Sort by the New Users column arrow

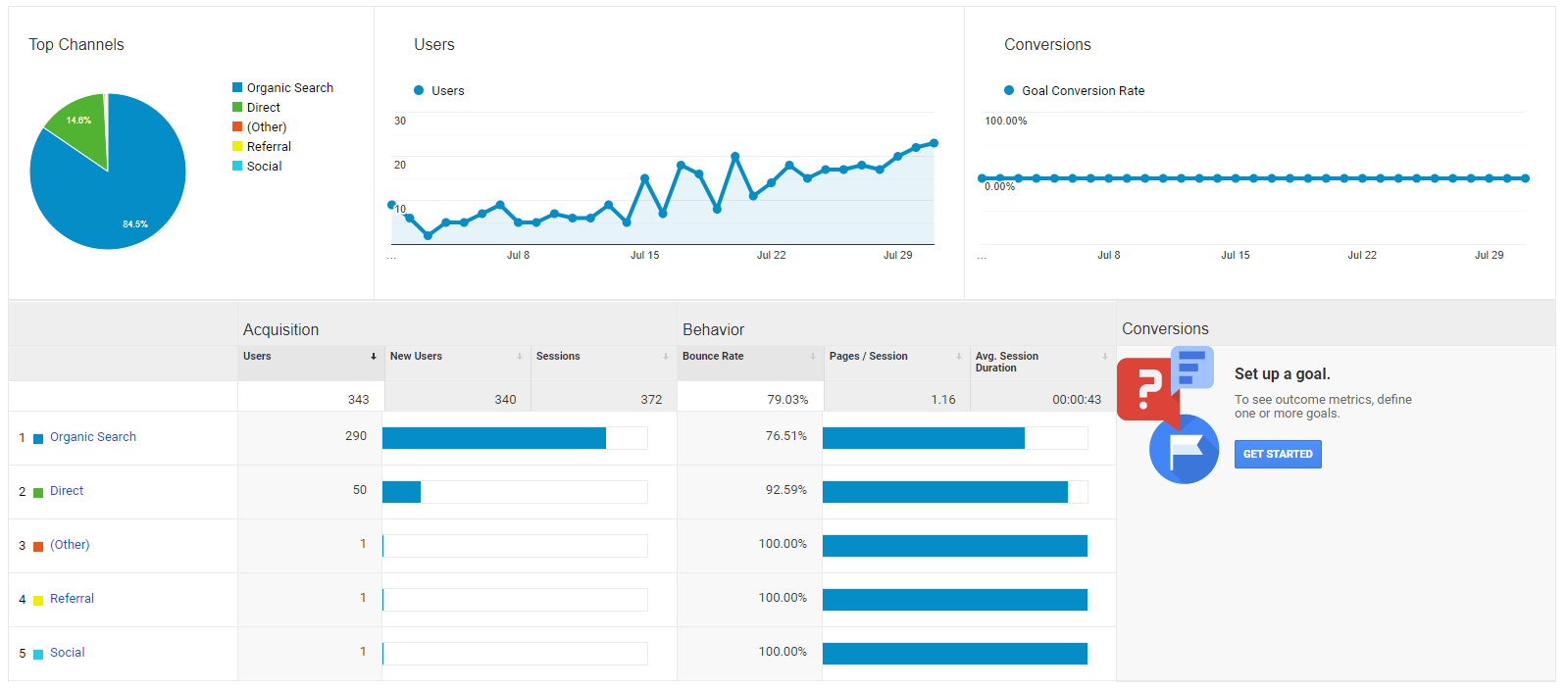[520, 357]
